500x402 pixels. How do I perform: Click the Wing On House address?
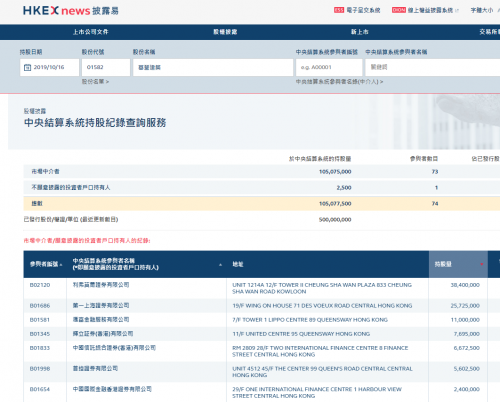[322, 306]
